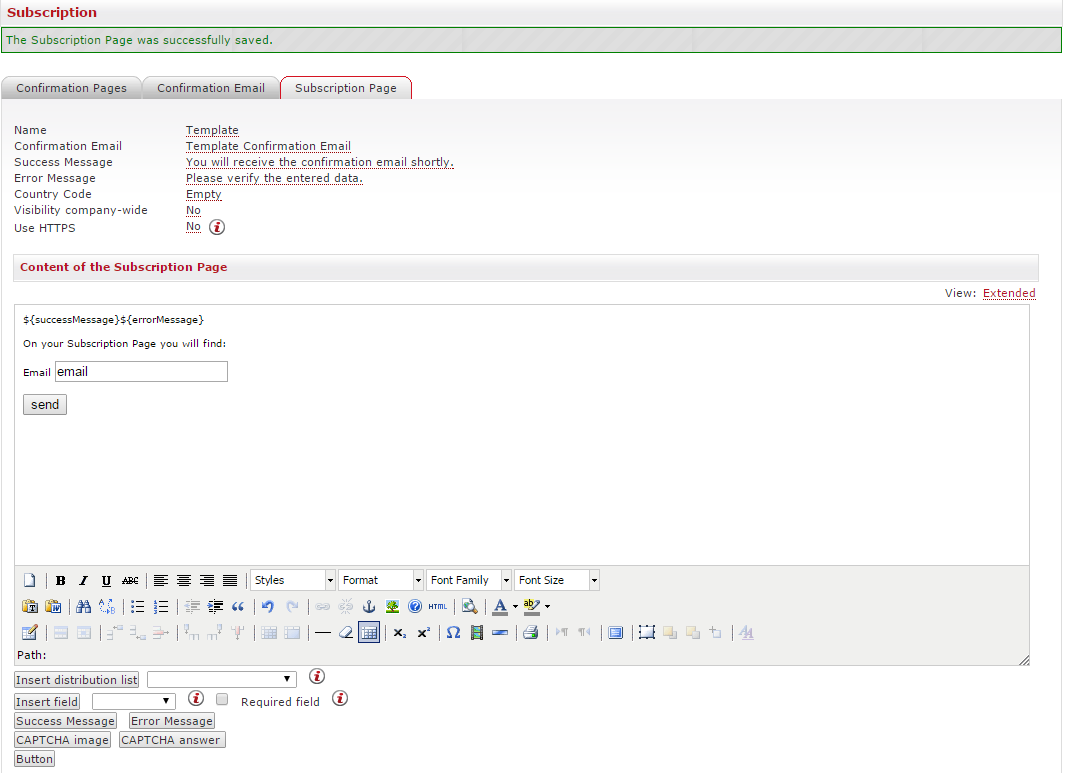The height and width of the screenshot is (773, 1067).
Task: Open the Confirmation Email tab
Action: coord(211,88)
